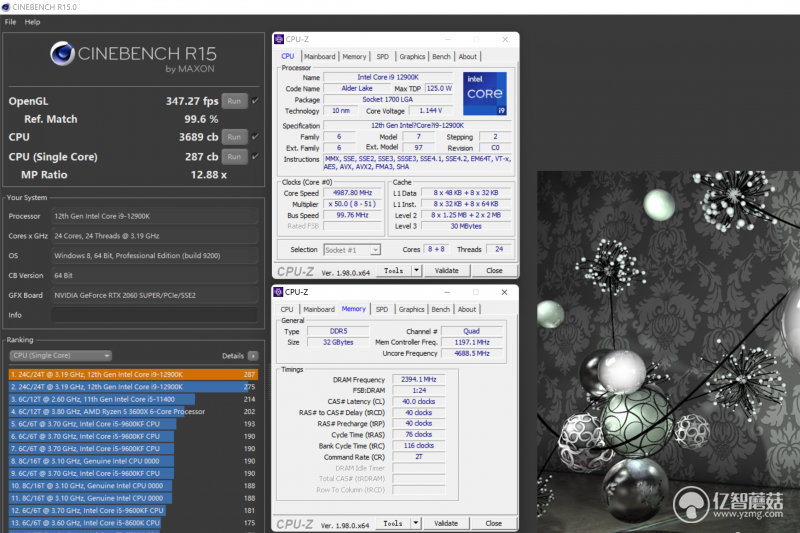Open SPD tab in upper CPU-Z window
800x533 pixels.
383,57
